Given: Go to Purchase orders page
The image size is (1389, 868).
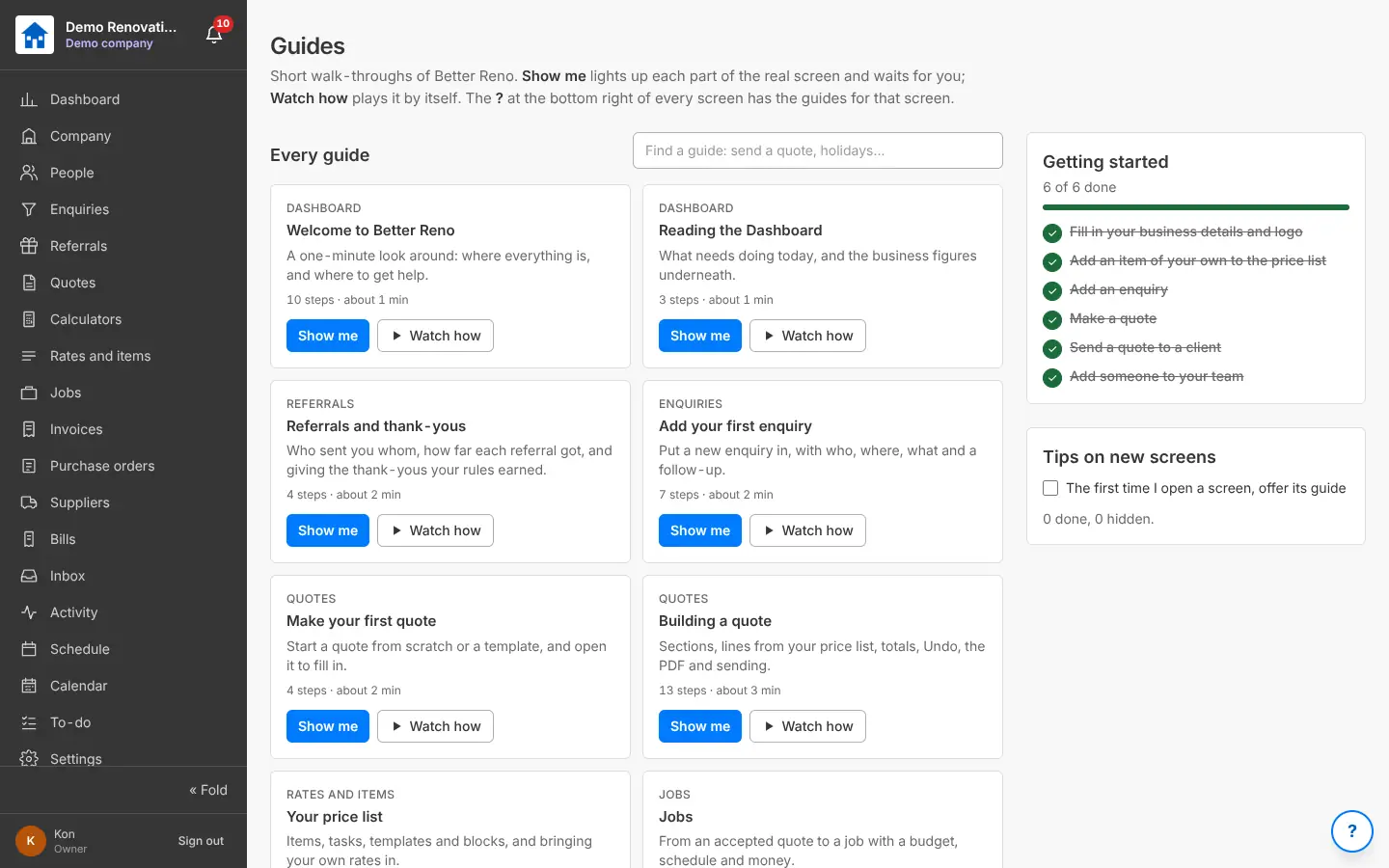Looking at the screenshot, I should click(123, 466).
